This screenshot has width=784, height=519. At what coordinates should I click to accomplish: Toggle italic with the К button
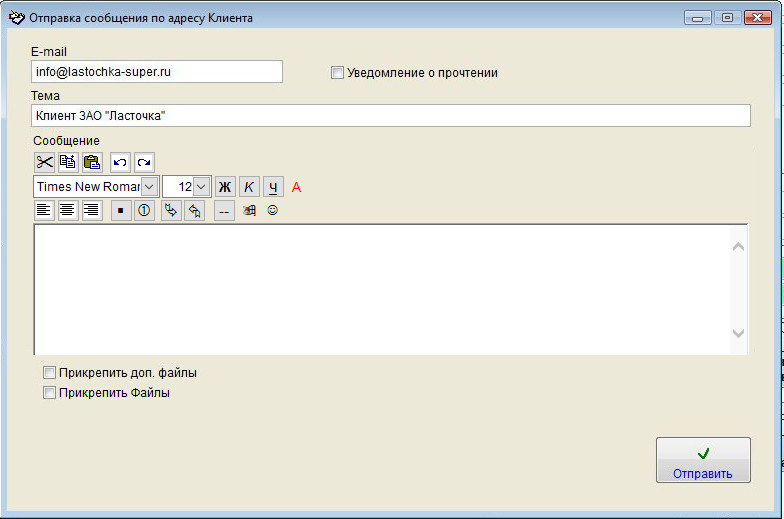click(x=249, y=187)
